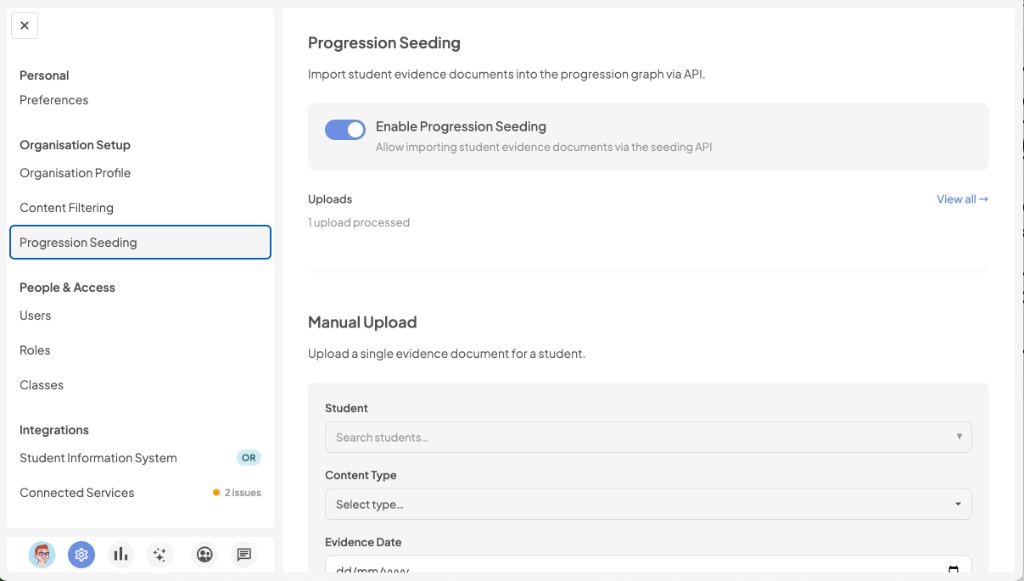
Task: Click the sparkles AI assistant icon
Action: point(159,554)
